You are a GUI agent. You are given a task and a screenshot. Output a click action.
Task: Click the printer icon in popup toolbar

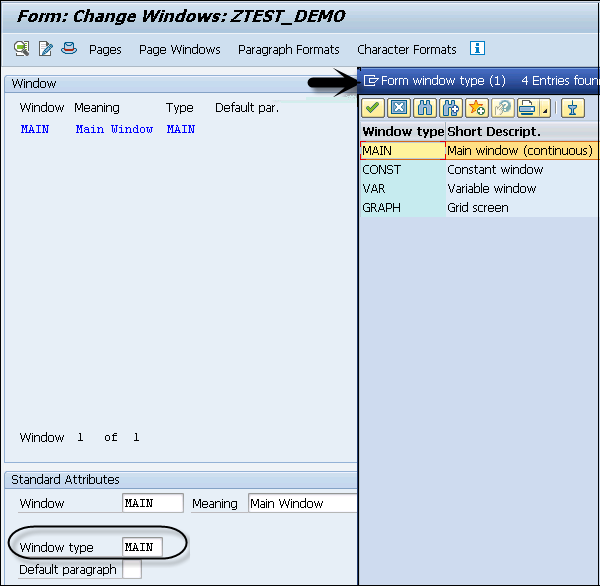(x=526, y=108)
